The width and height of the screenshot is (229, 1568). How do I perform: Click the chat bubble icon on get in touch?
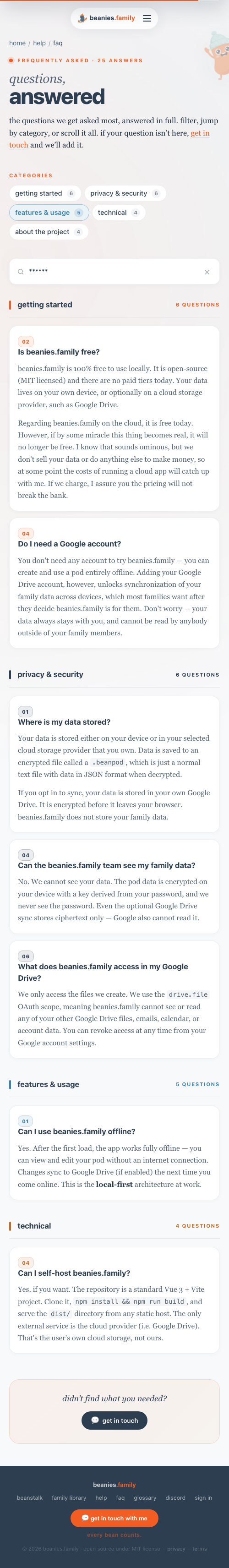point(95,1420)
